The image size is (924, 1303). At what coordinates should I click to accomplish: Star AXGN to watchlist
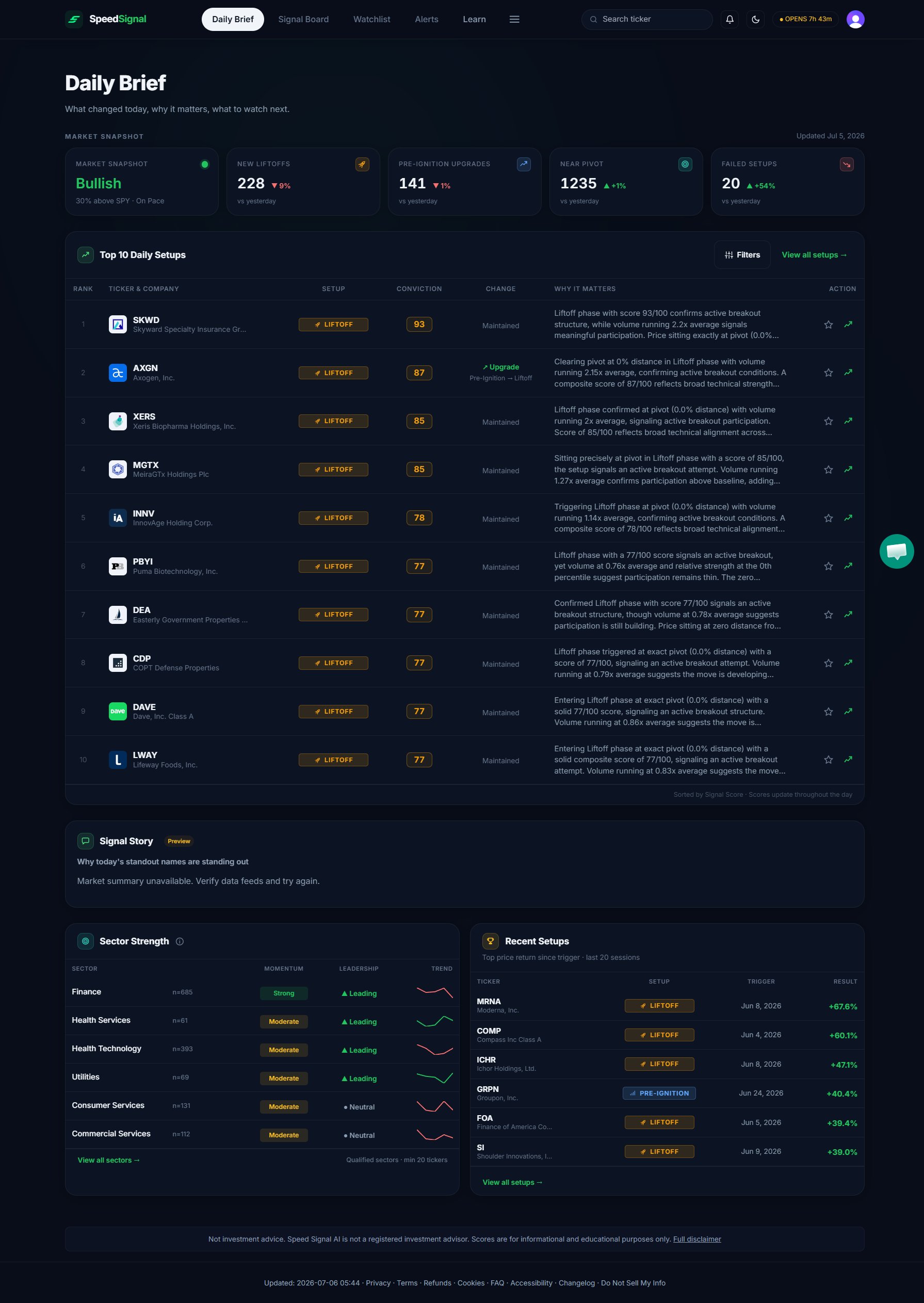point(829,373)
